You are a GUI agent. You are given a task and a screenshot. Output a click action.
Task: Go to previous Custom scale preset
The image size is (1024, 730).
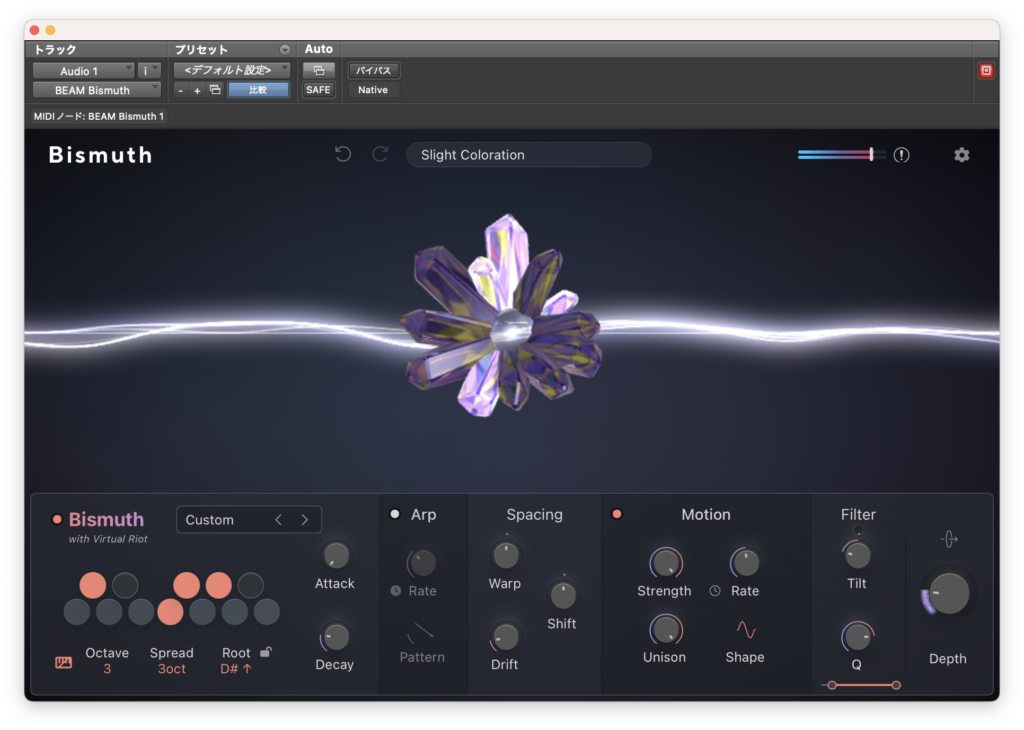pos(279,520)
